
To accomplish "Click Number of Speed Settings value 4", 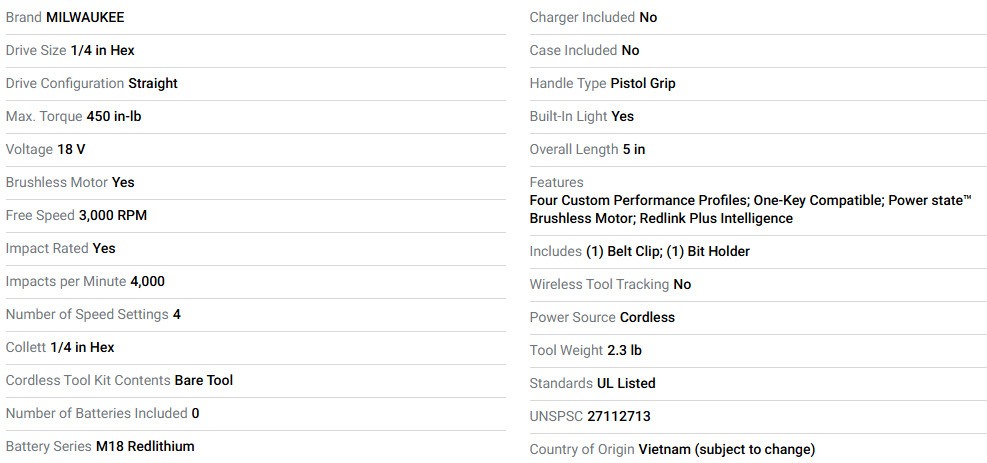I will (176, 315).
